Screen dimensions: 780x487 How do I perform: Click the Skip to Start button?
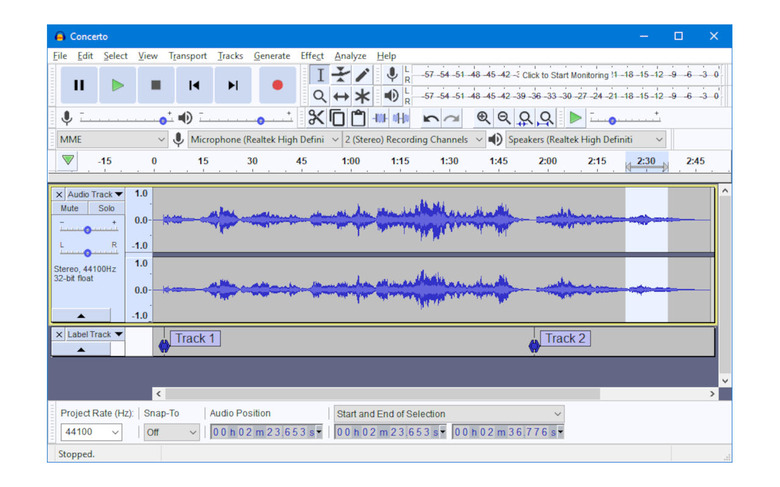(194, 85)
